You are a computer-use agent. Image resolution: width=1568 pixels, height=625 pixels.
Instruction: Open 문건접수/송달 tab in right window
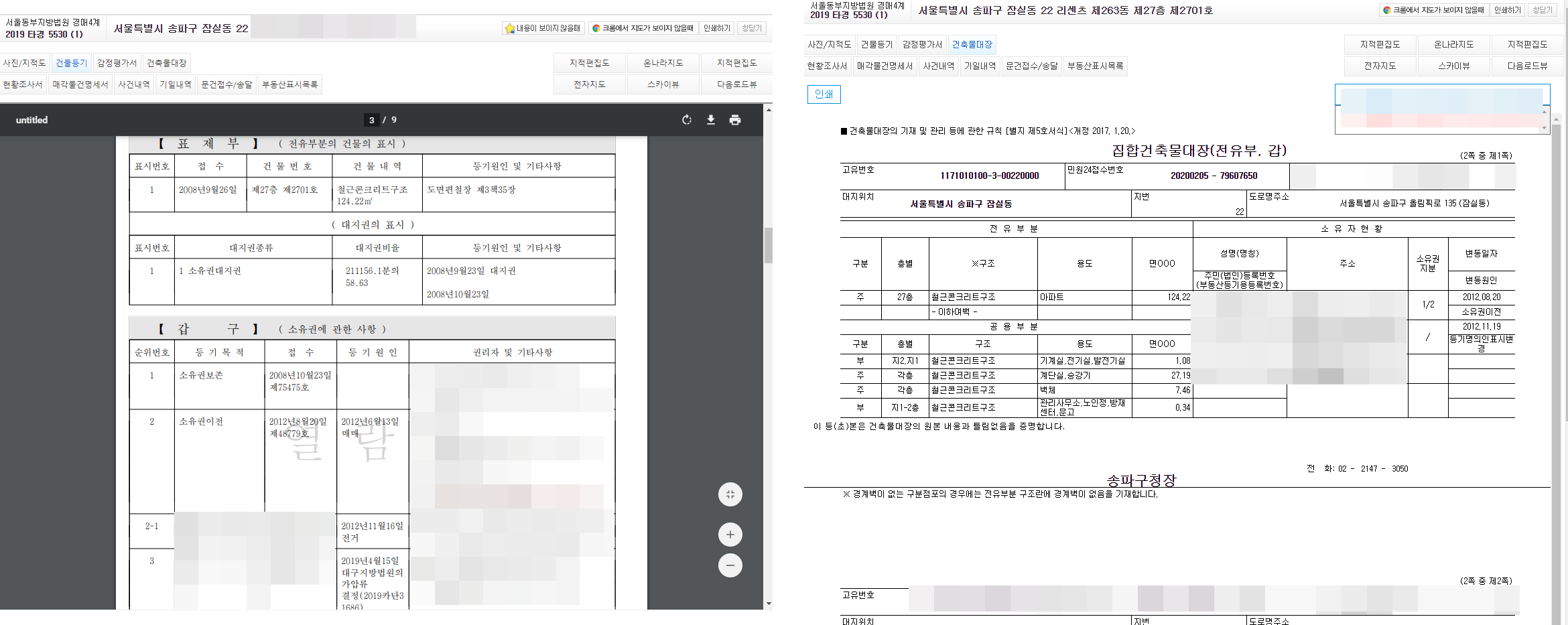point(1032,66)
